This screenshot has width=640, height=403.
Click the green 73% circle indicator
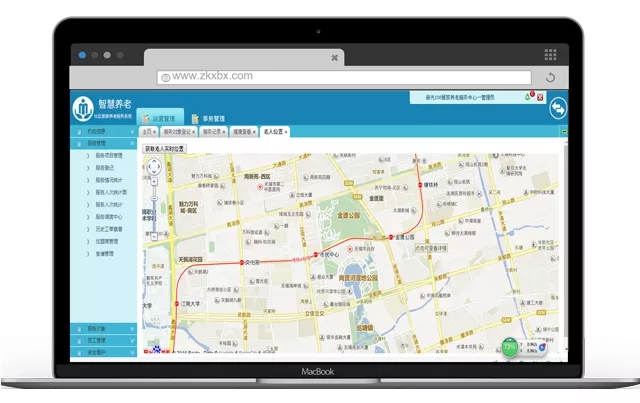(x=510, y=346)
